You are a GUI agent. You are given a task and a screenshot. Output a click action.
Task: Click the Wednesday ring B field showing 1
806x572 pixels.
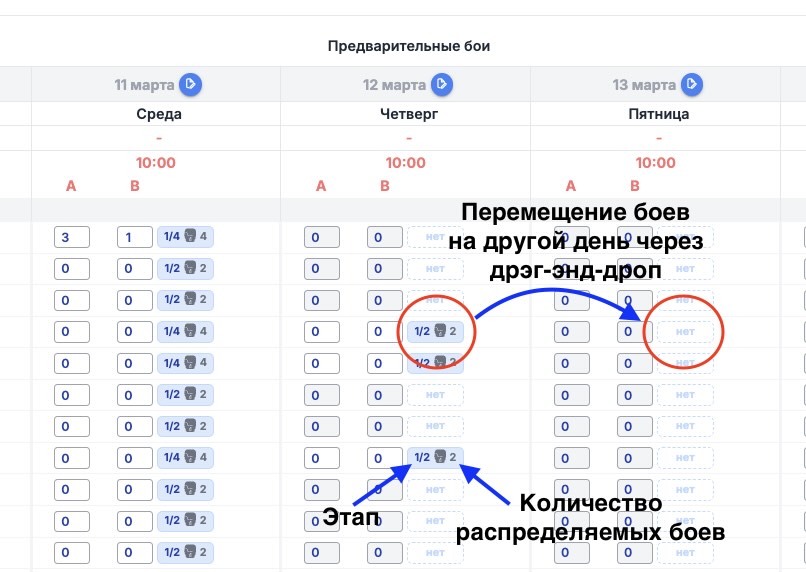[135, 237]
